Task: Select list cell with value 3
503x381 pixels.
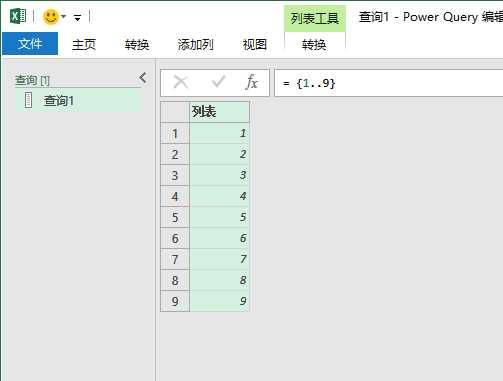Action: click(x=220, y=175)
